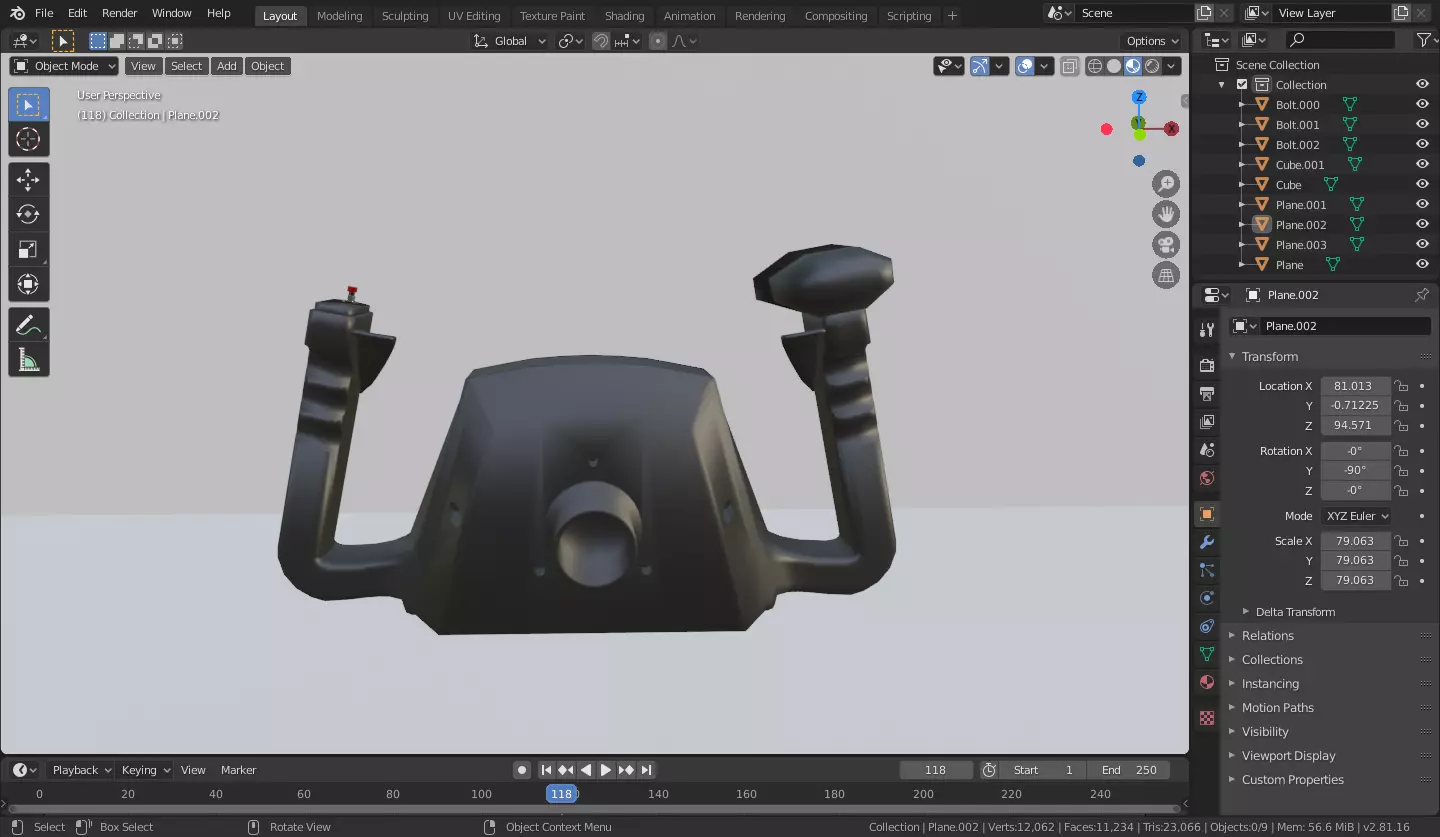Select the Rotate tool
The image size is (1440, 837).
point(28,215)
